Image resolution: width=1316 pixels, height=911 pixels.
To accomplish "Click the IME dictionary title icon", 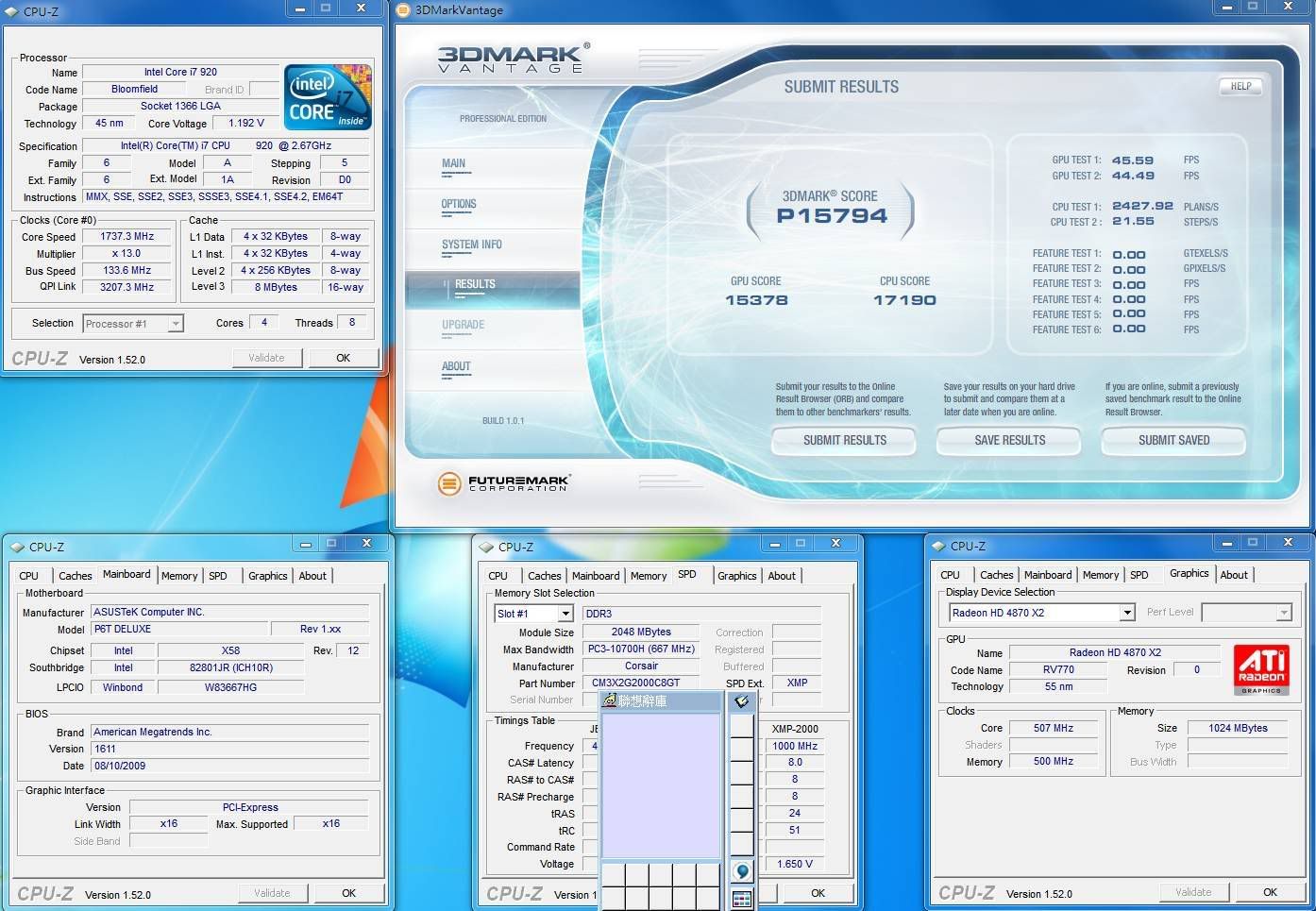I will (x=610, y=700).
